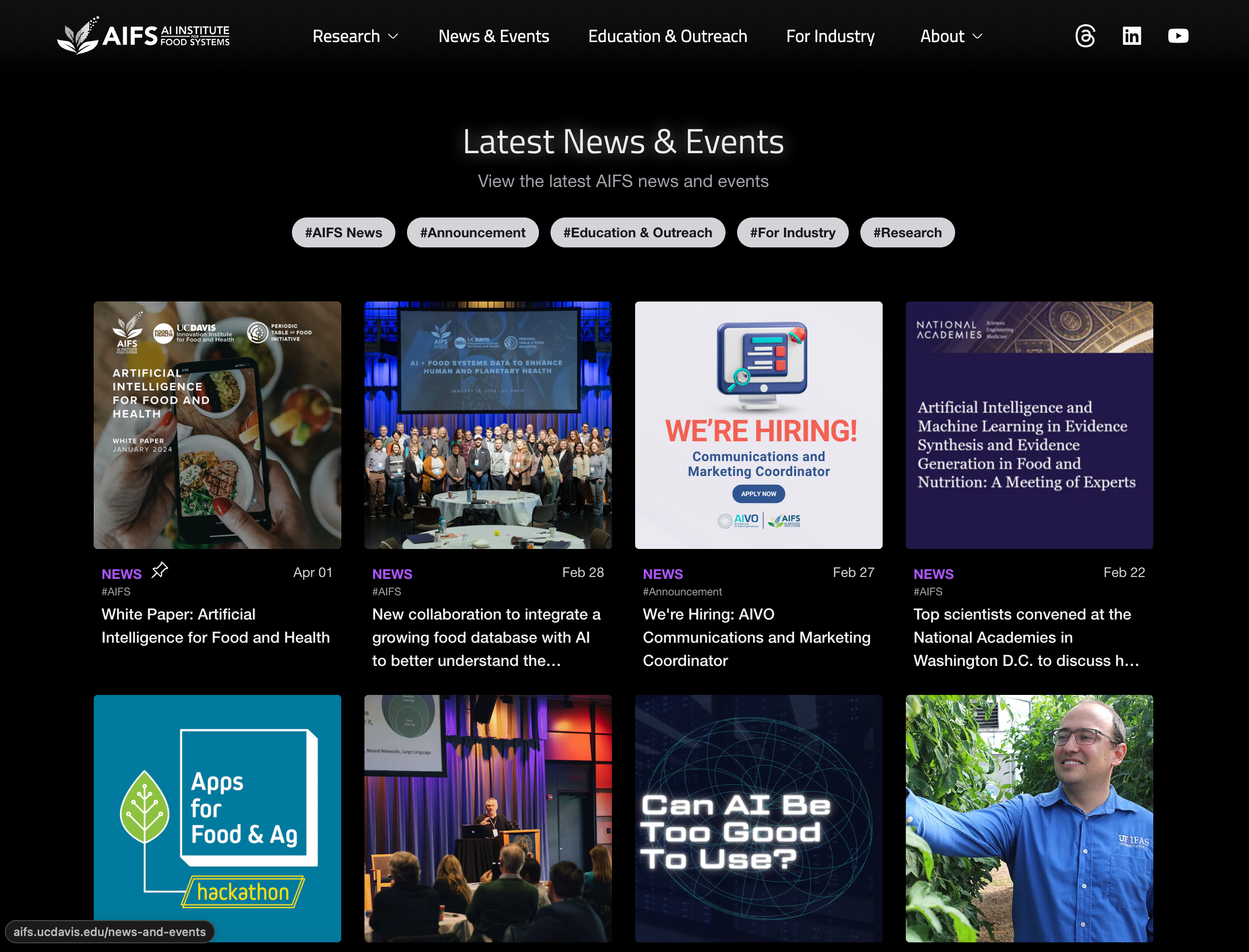Image resolution: width=1249 pixels, height=952 pixels.
Task: Click the AIFS logo in header
Action: (x=144, y=36)
